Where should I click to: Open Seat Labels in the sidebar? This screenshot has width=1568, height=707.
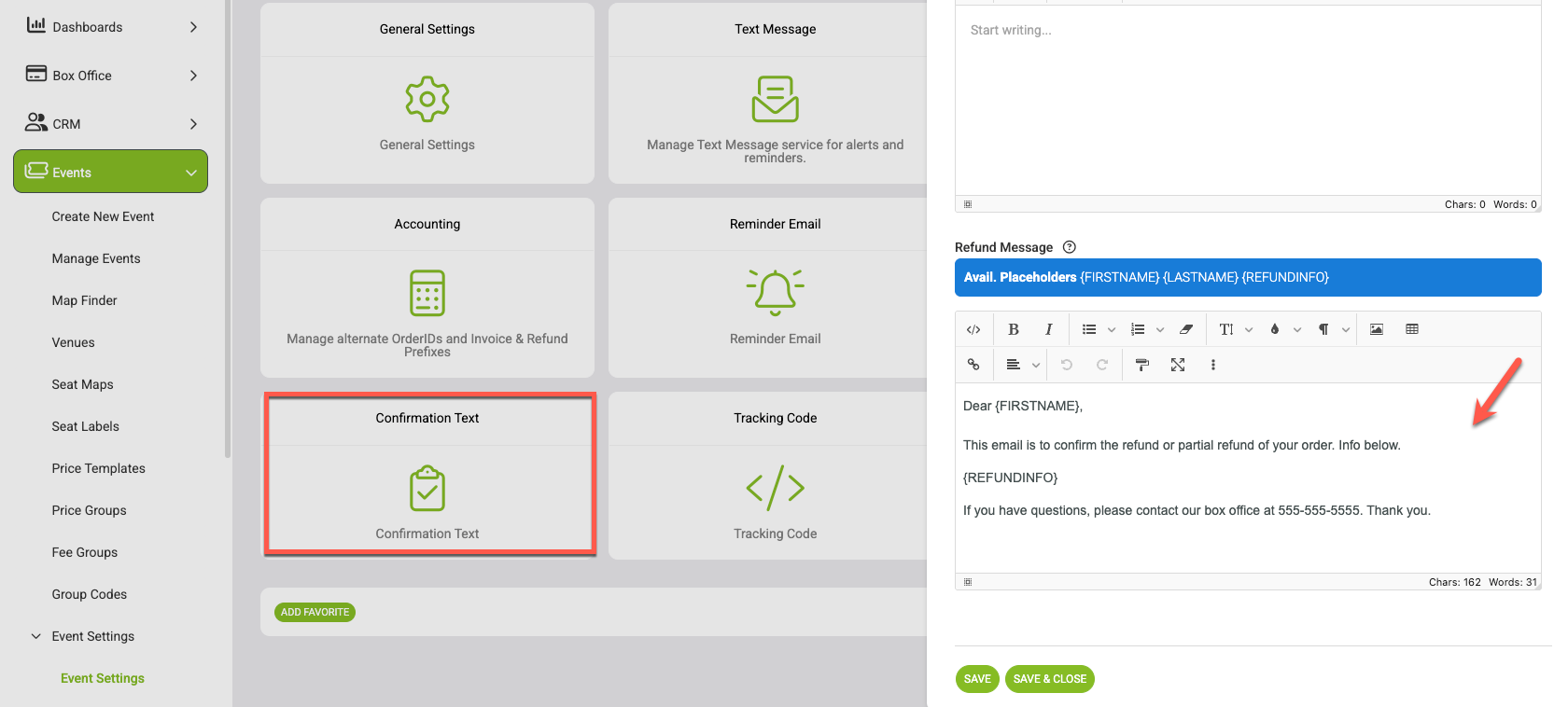pos(85,426)
